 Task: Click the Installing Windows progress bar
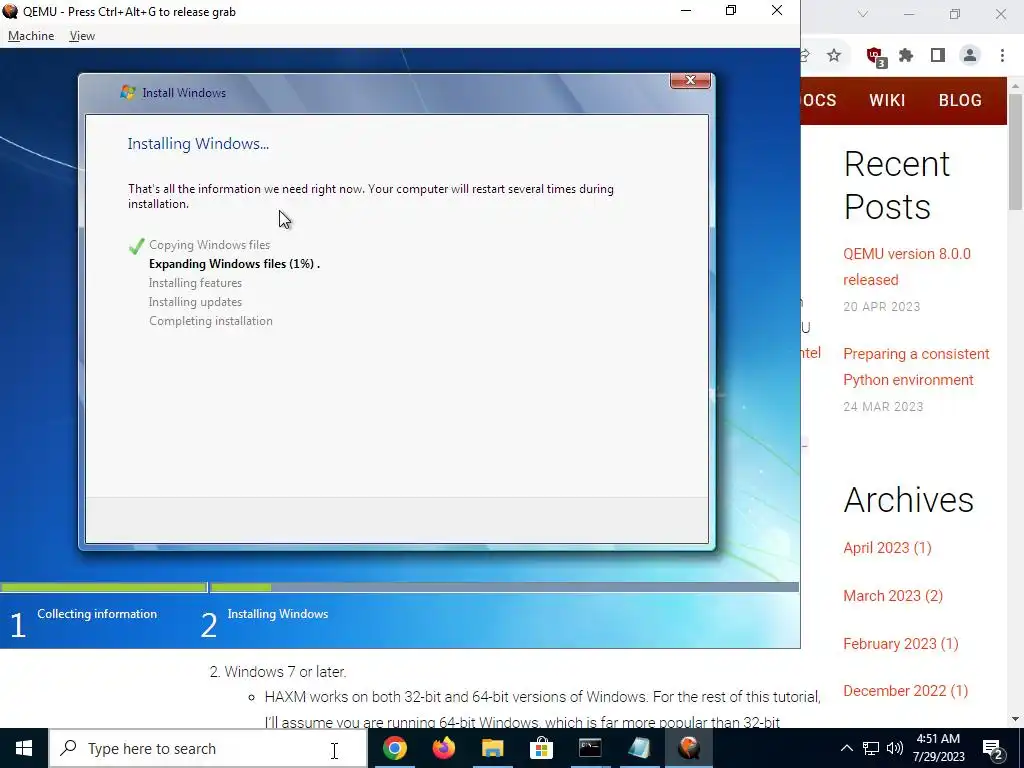(x=504, y=588)
